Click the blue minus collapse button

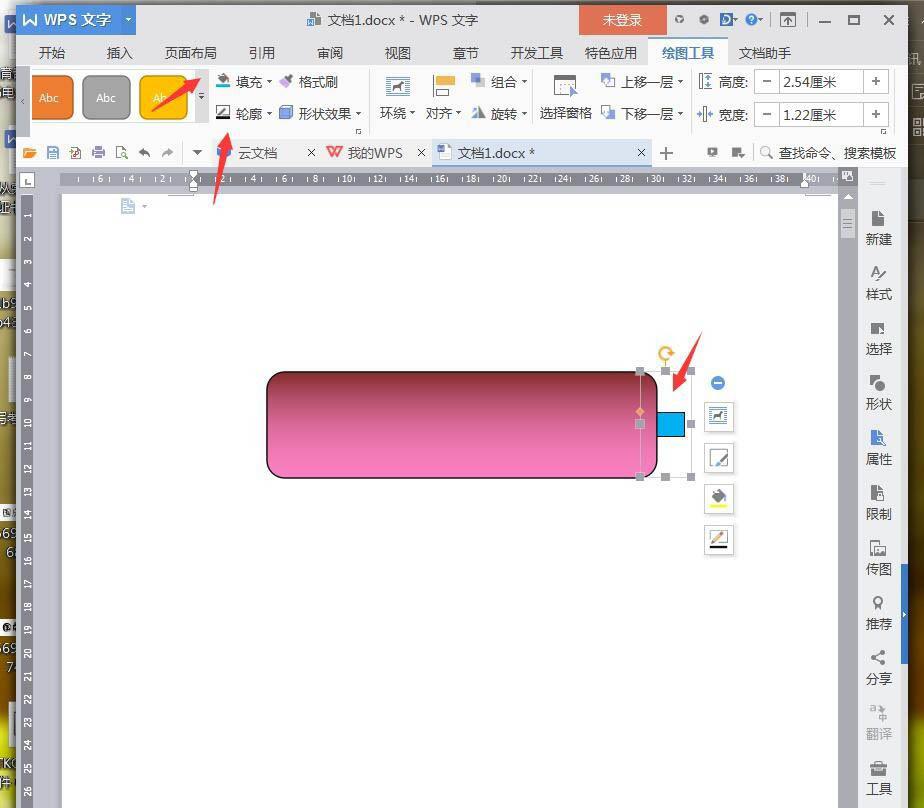pos(718,383)
